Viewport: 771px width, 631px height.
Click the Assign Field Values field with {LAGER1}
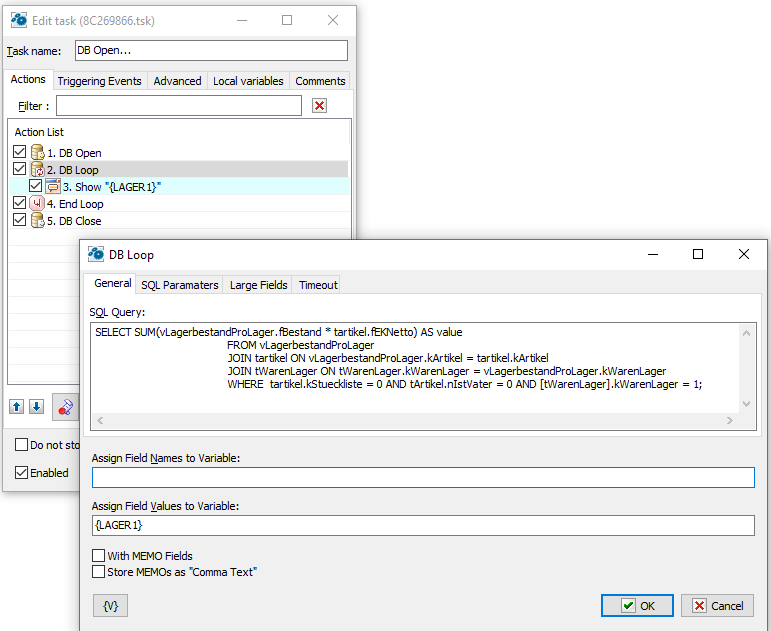(x=423, y=525)
